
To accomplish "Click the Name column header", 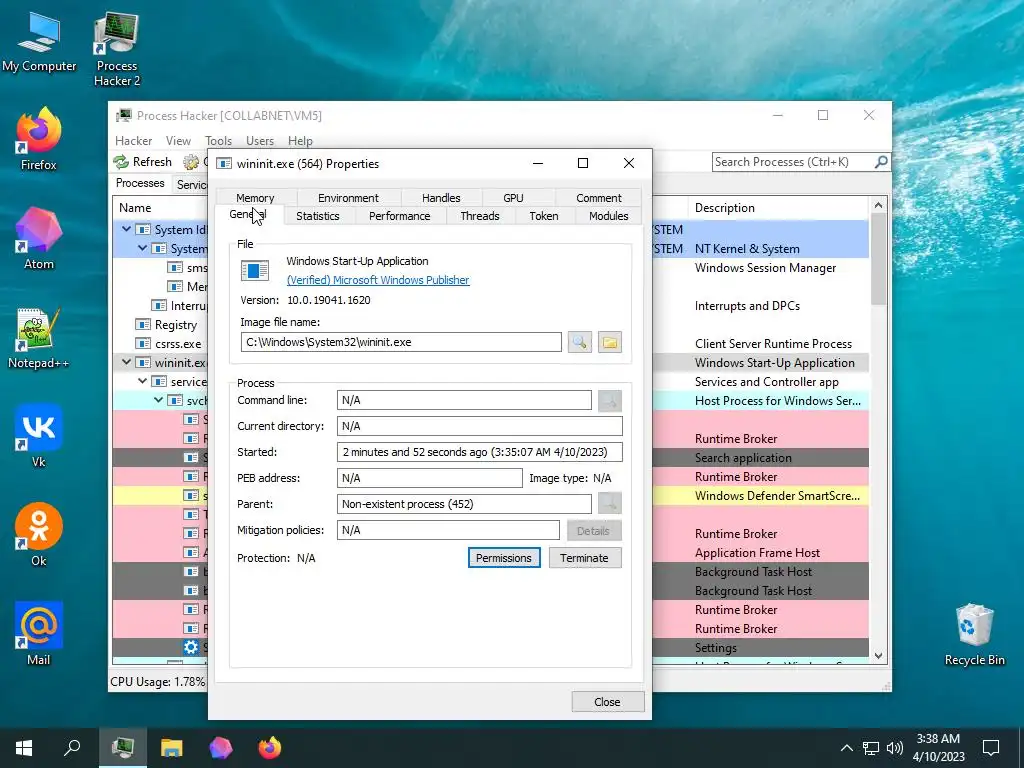I will (135, 208).
